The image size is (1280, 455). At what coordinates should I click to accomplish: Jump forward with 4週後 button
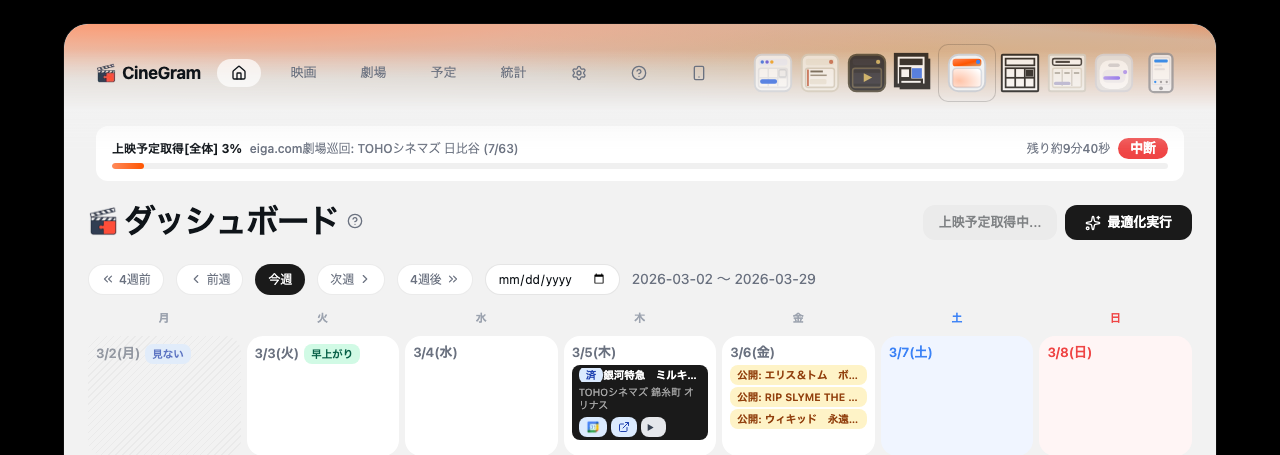435,279
